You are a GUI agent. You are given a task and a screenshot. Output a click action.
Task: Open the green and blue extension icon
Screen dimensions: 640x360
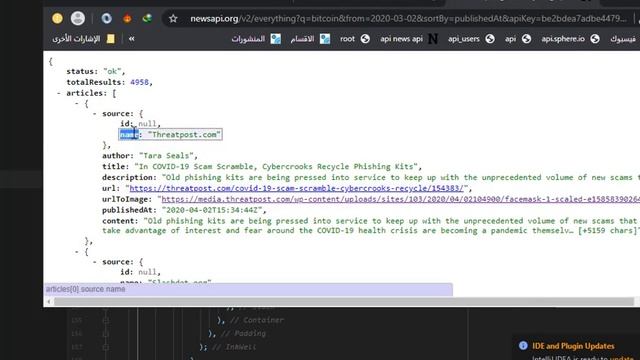[x=147, y=18]
